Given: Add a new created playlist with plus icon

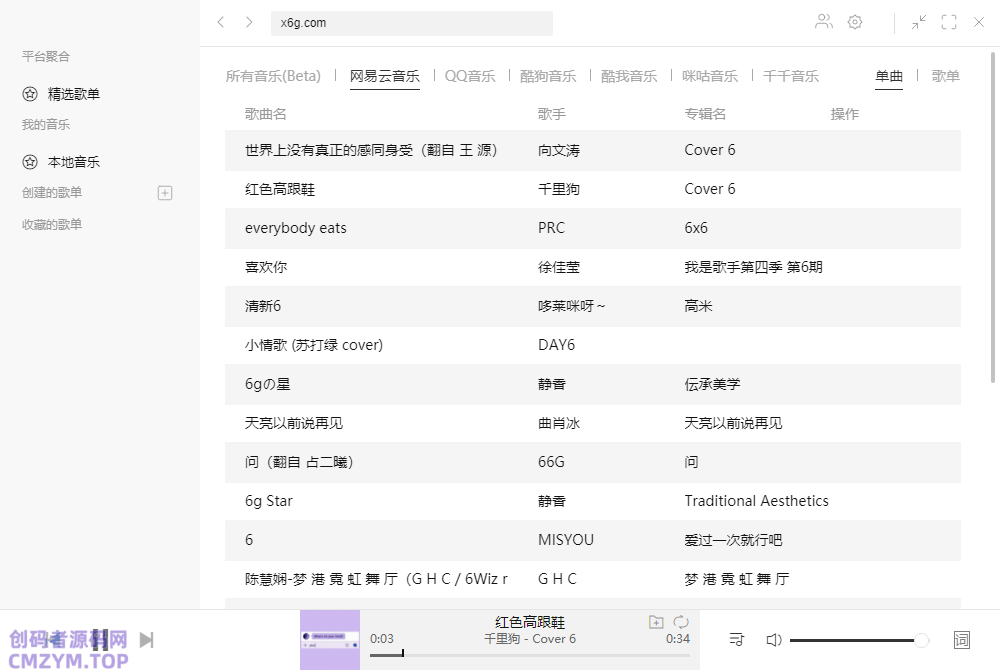Looking at the screenshot, I should click(x=165, y=193).
